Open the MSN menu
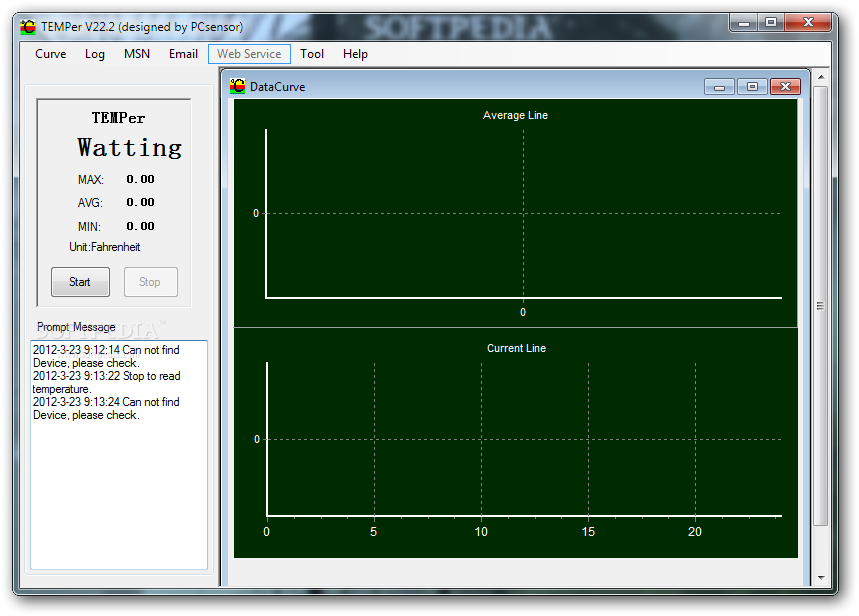 [137, 54]
